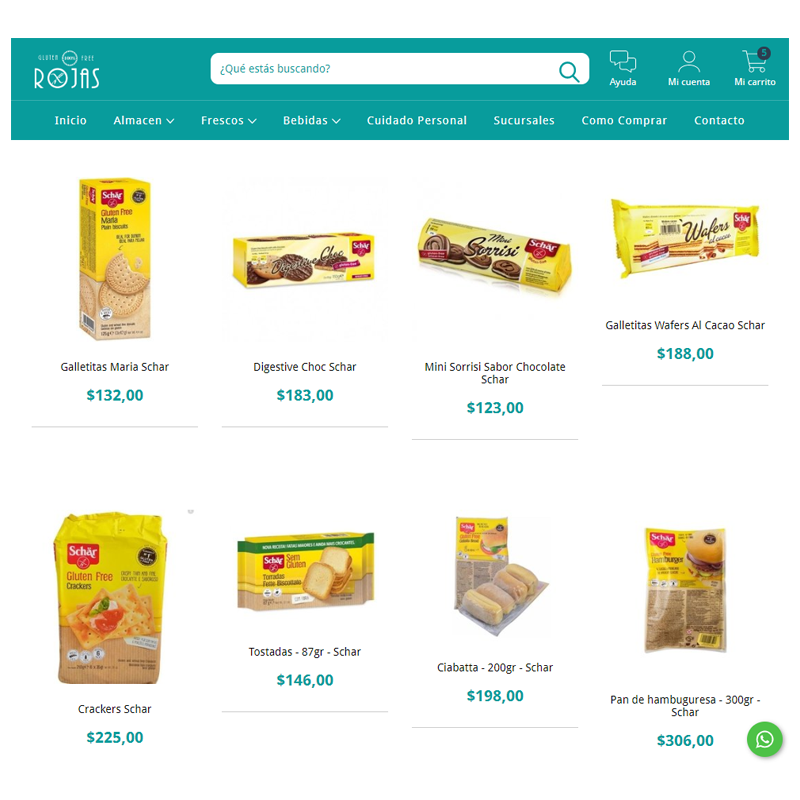Select the Ciabatta 200gr Schar title
This screenshot has height=800, width=800.
pos(495,667)
